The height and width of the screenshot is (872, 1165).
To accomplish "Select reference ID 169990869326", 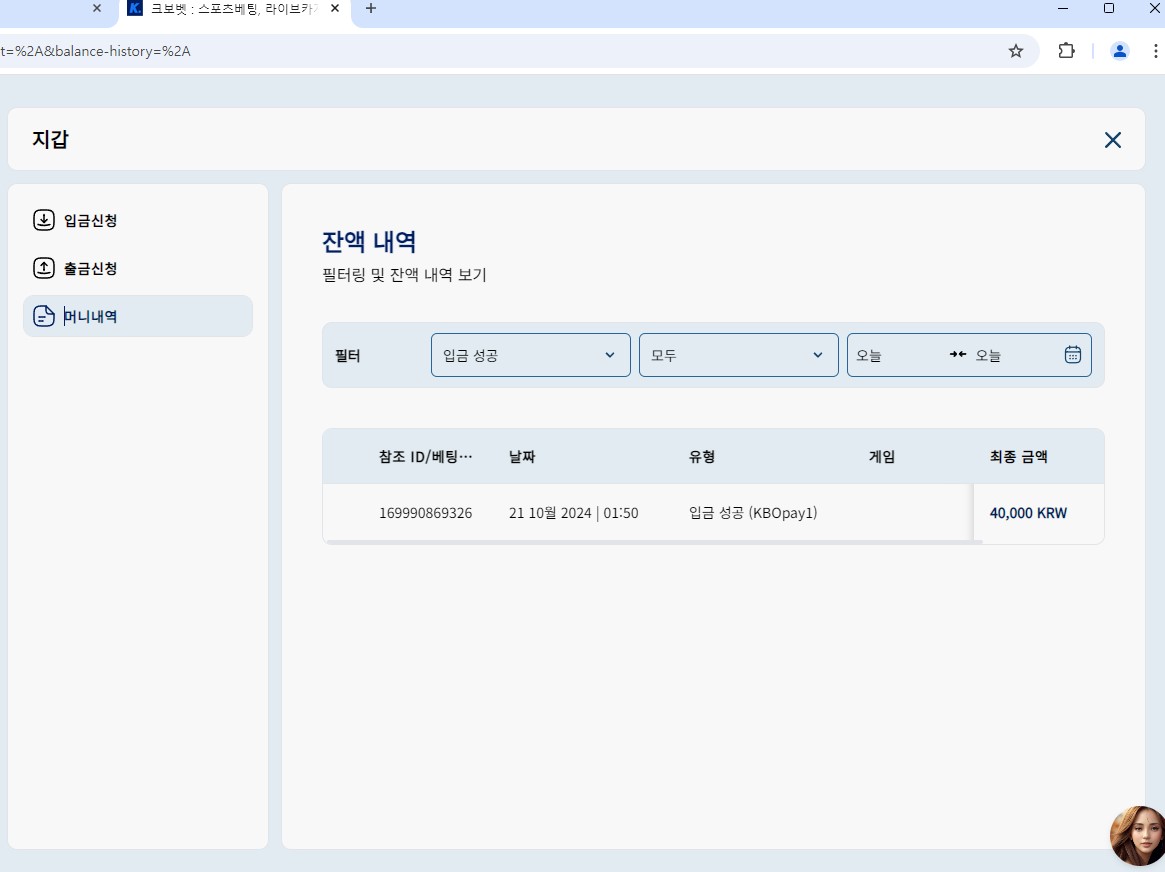I will click(x=426, y=513).
